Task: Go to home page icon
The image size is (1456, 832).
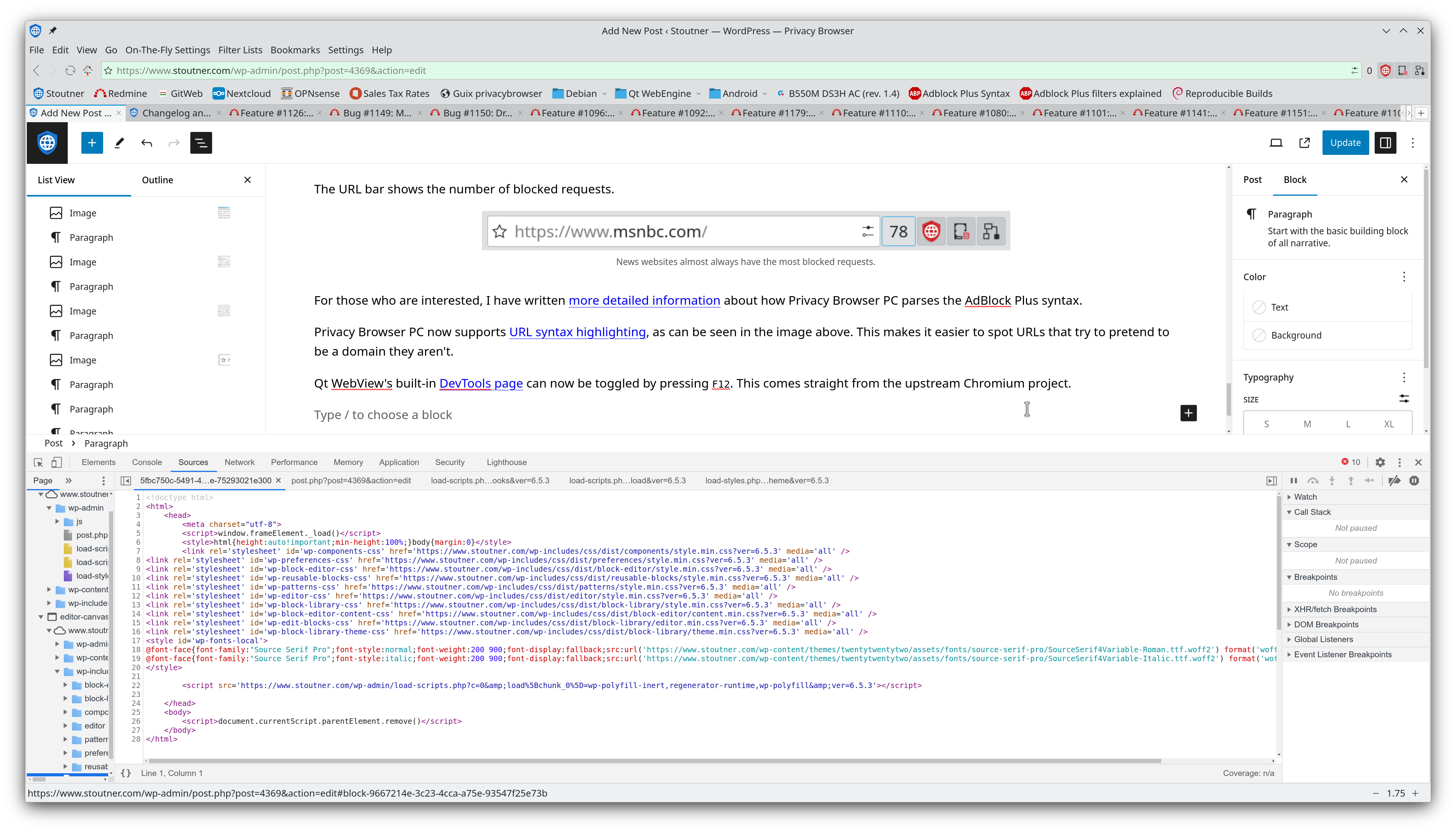Action: point(88,70)
